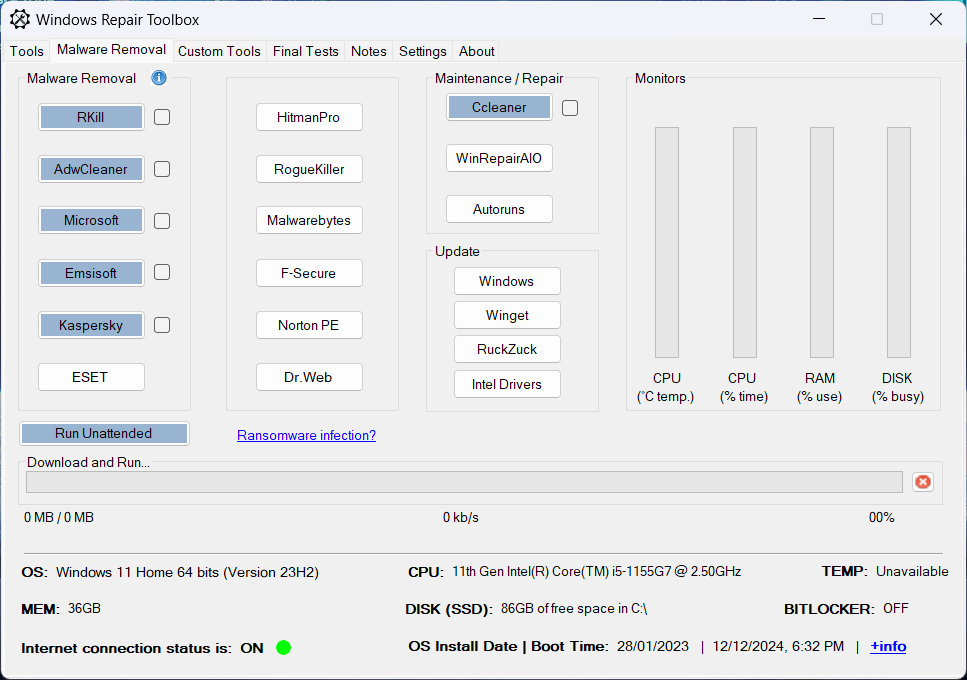Tick the AdwCleaner checkbox
967x680 pixels.
[162, 169]
